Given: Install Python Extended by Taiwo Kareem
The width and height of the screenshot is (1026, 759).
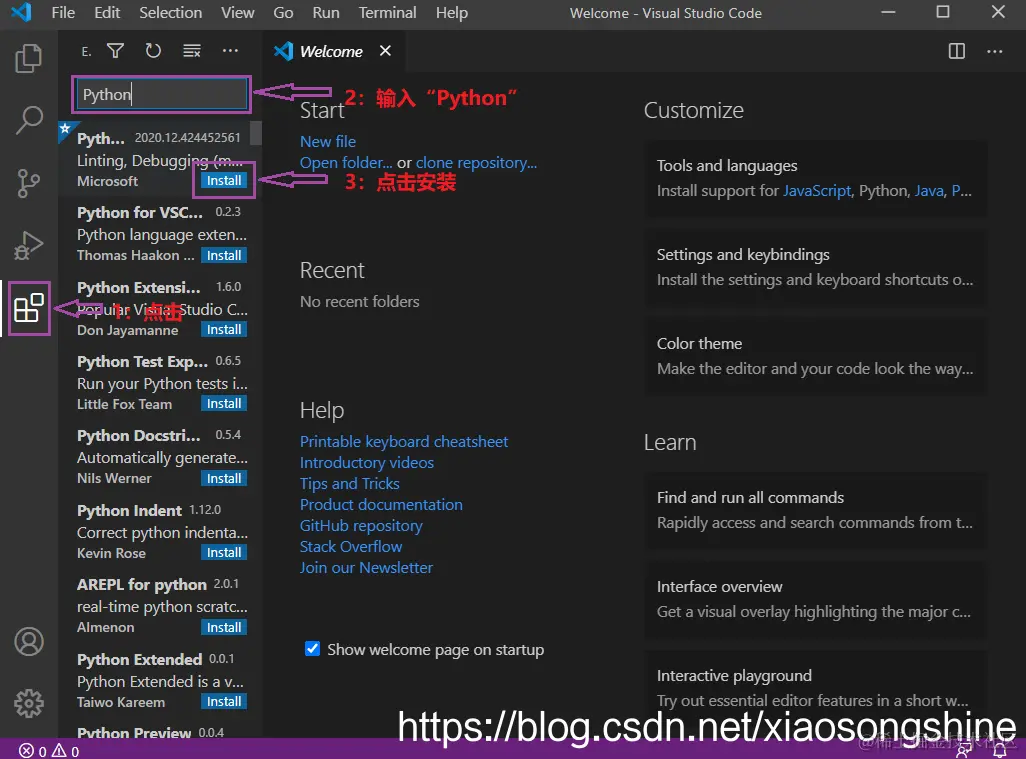Looking at the screenshot, I should coord(224,701).
